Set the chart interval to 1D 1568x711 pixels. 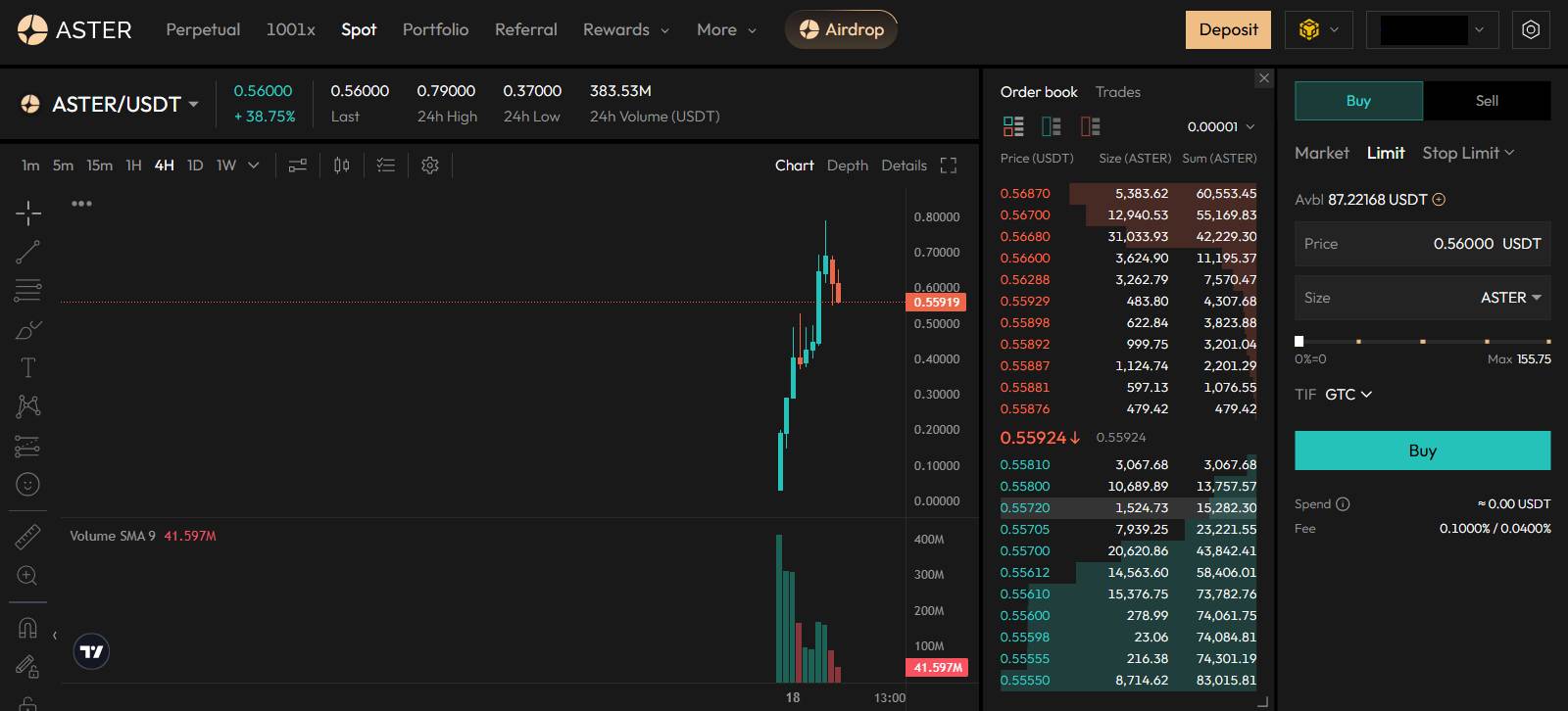(x=195, y=166)
